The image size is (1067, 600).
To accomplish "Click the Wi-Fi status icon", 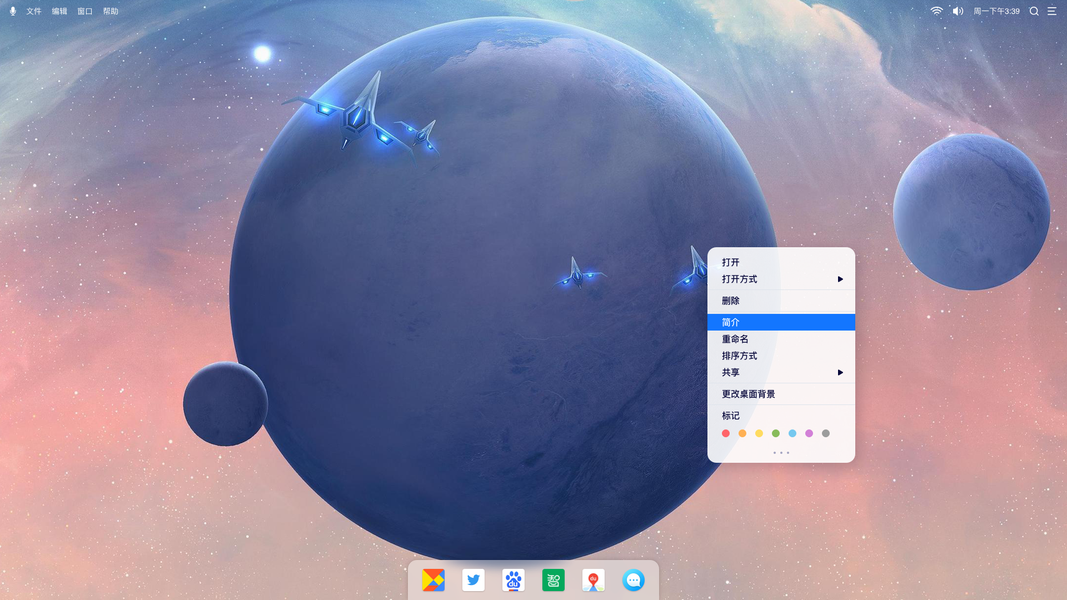I will (x=936, y=11).
